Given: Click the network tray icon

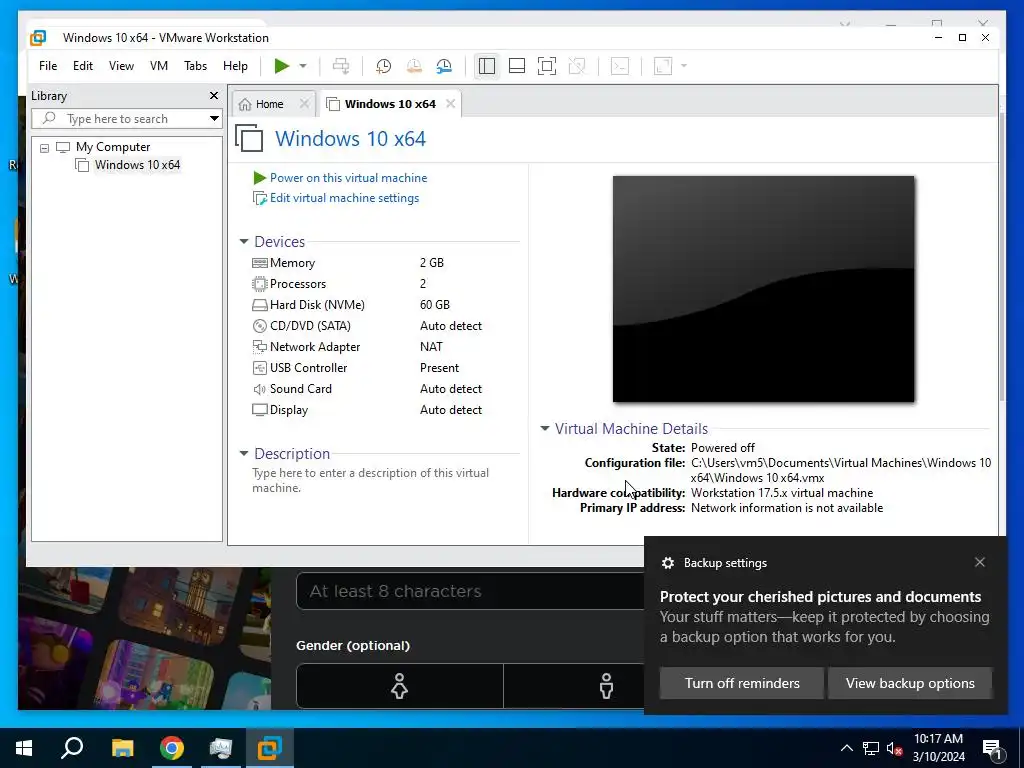Looking at the screenshot, I should click(x=871, y=748).
